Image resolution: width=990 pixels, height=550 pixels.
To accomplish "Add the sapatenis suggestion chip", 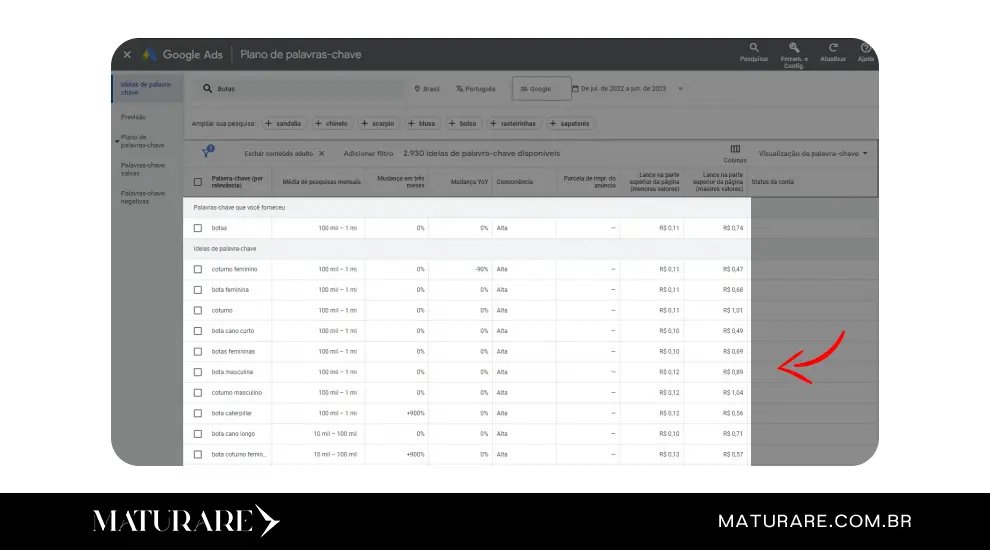I will [x=570, y=124].
